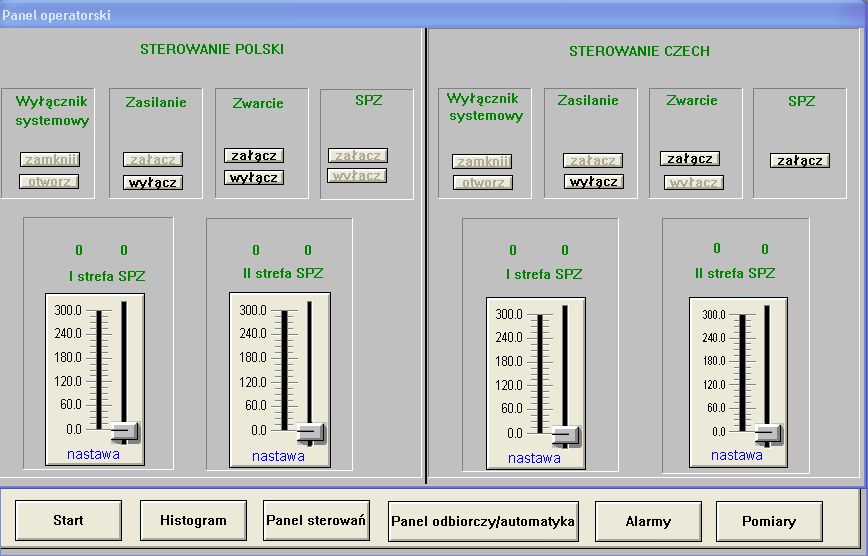The width and height of the screenshot is (868, 556).
Task: Click nastawa label under Czech II strefa slider
Action: pyautogui.click(x=737, y=455)
